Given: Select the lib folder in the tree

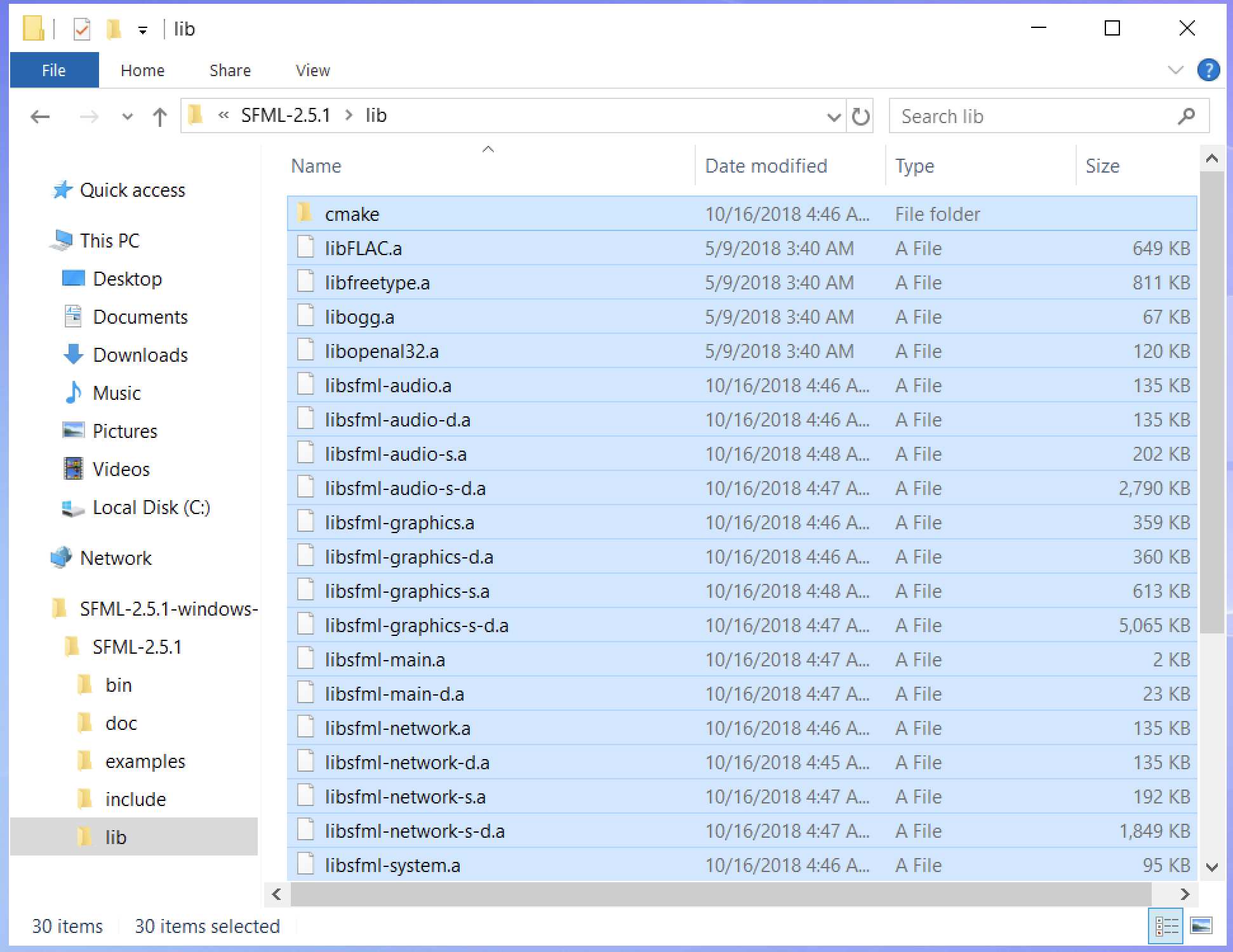Looking at the screenshot, I should point(116,837).
